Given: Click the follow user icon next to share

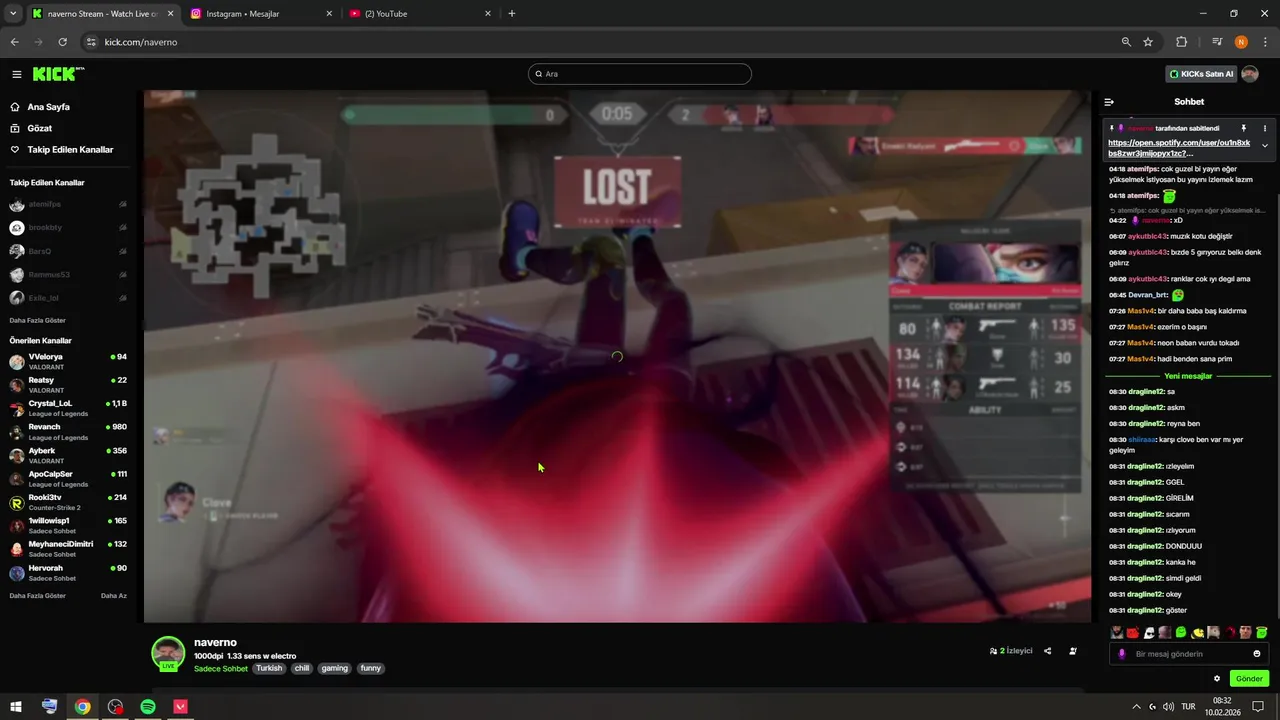Looking at the screenshot, I should (1073, 651).
